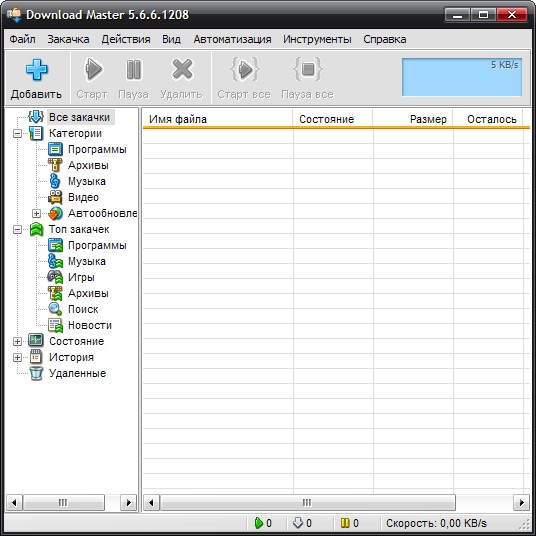This screenshot has height=536, width=536.
Task: Select the Музыка icon under Категории
Action: point(55,181)
